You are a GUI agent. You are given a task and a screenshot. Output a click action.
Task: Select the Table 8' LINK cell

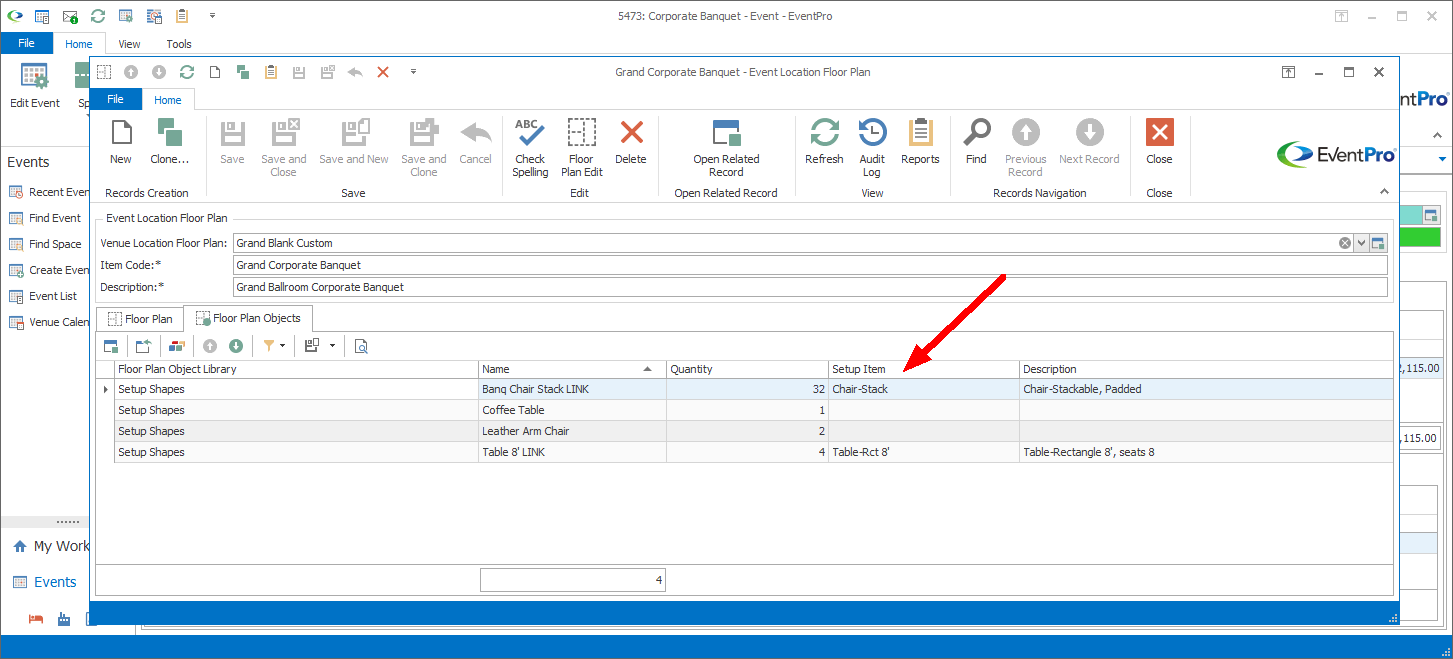tap(572, 452)
